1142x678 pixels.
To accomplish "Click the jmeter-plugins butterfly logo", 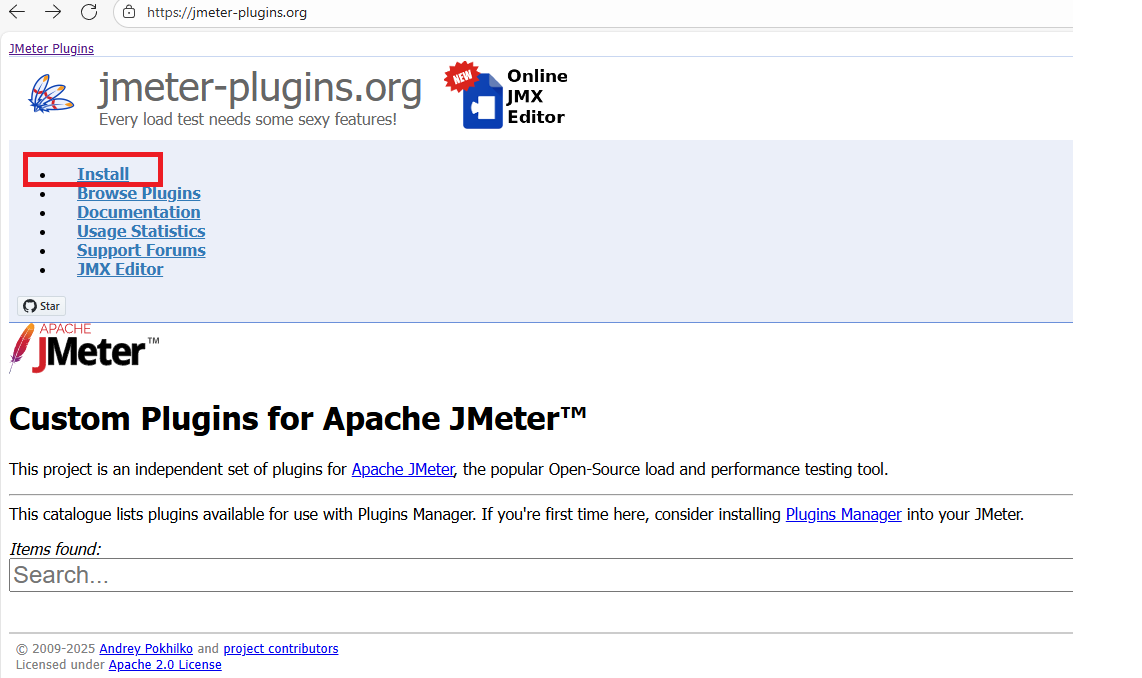I will pos(51,95).
